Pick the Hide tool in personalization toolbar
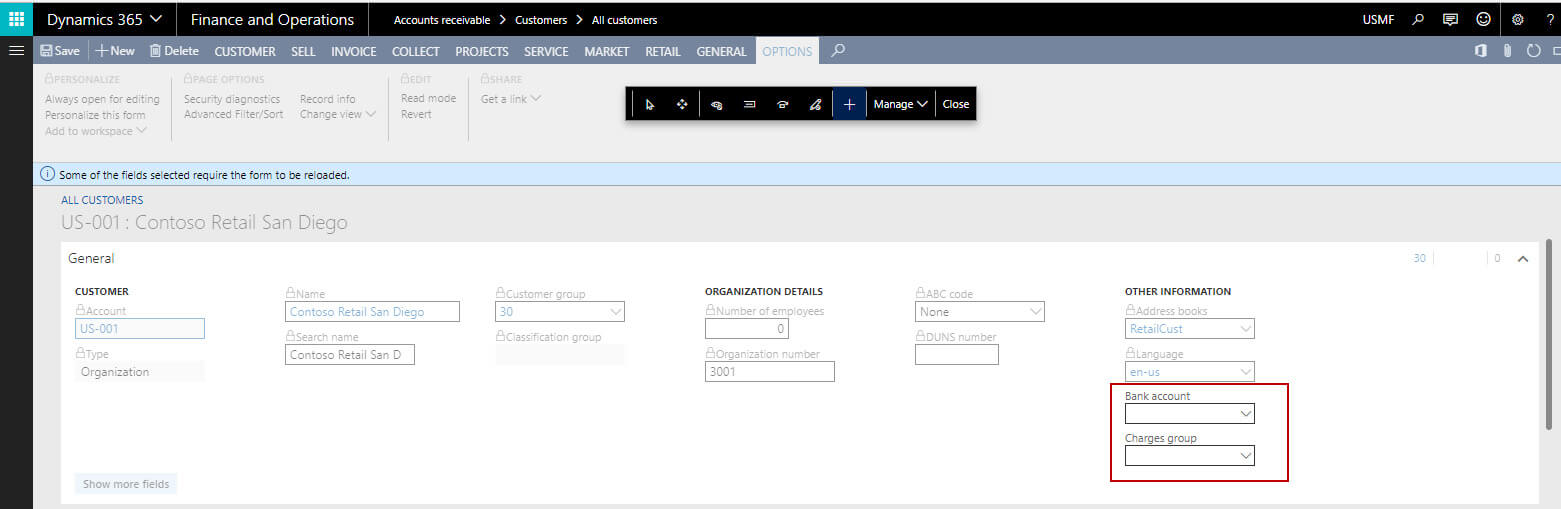 coord(716,104)
